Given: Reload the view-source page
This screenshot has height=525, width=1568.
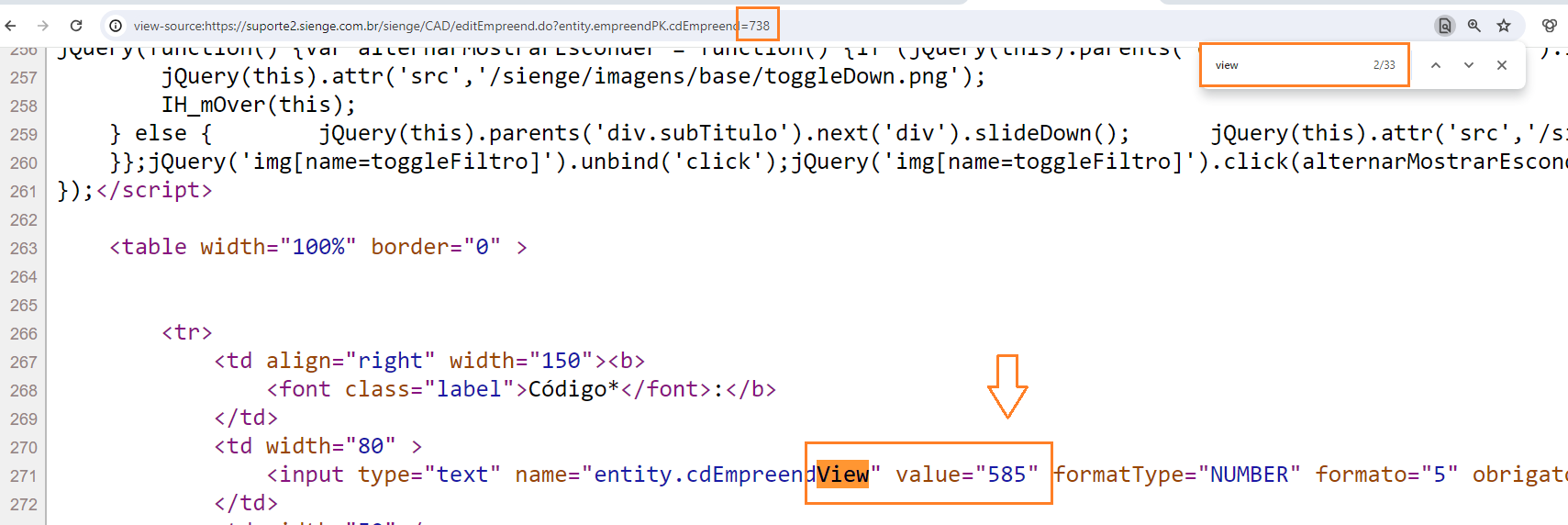Looking at the screenshot, I should coord(76,26).
